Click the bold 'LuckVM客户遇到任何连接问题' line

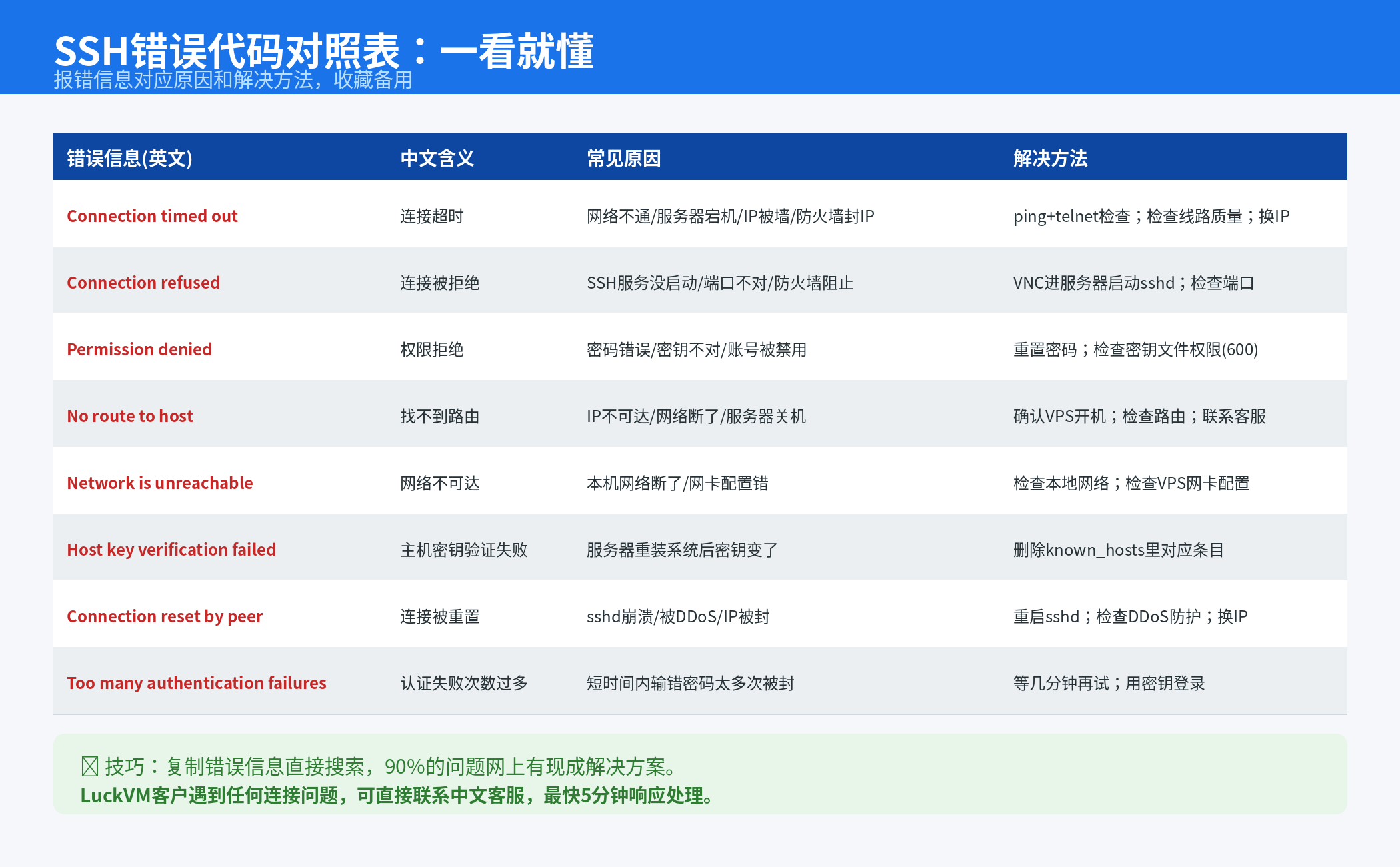(x=399, y=796)
